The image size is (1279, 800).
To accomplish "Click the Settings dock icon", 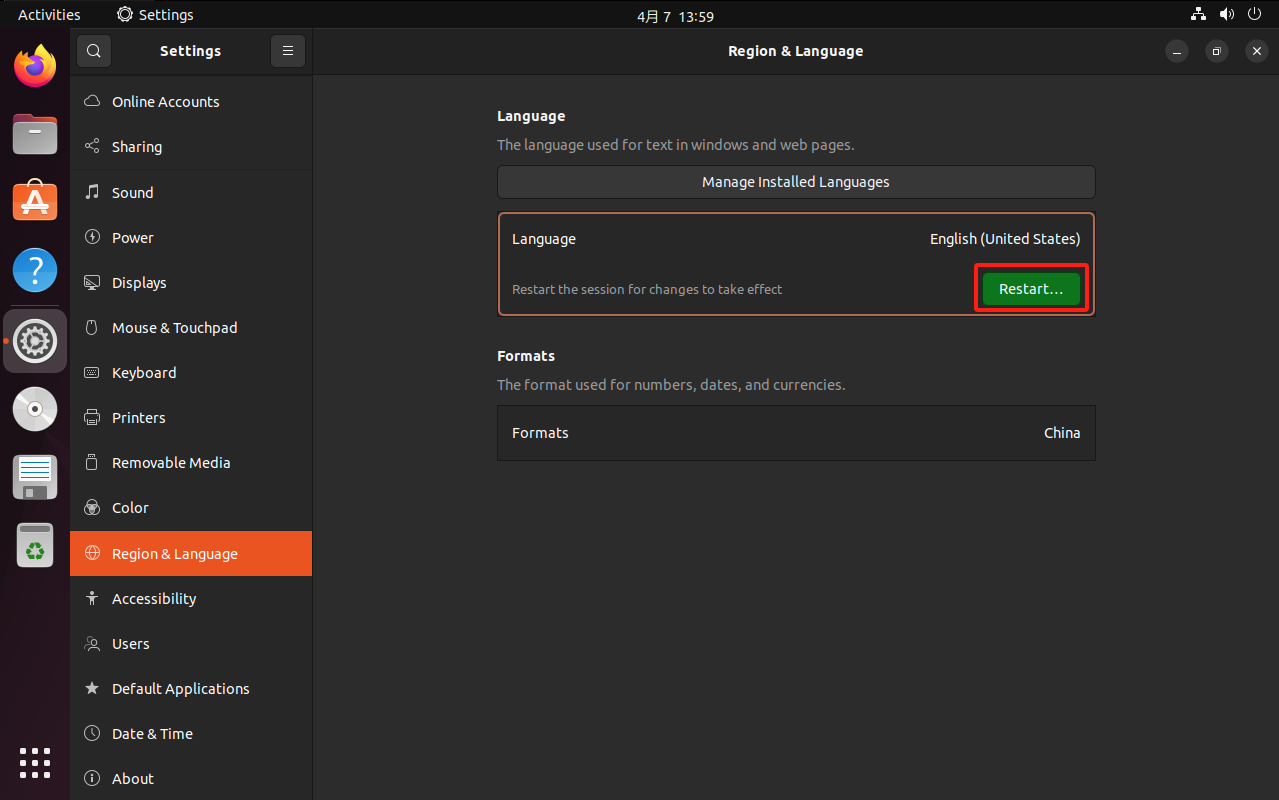I will click(35, 341).
